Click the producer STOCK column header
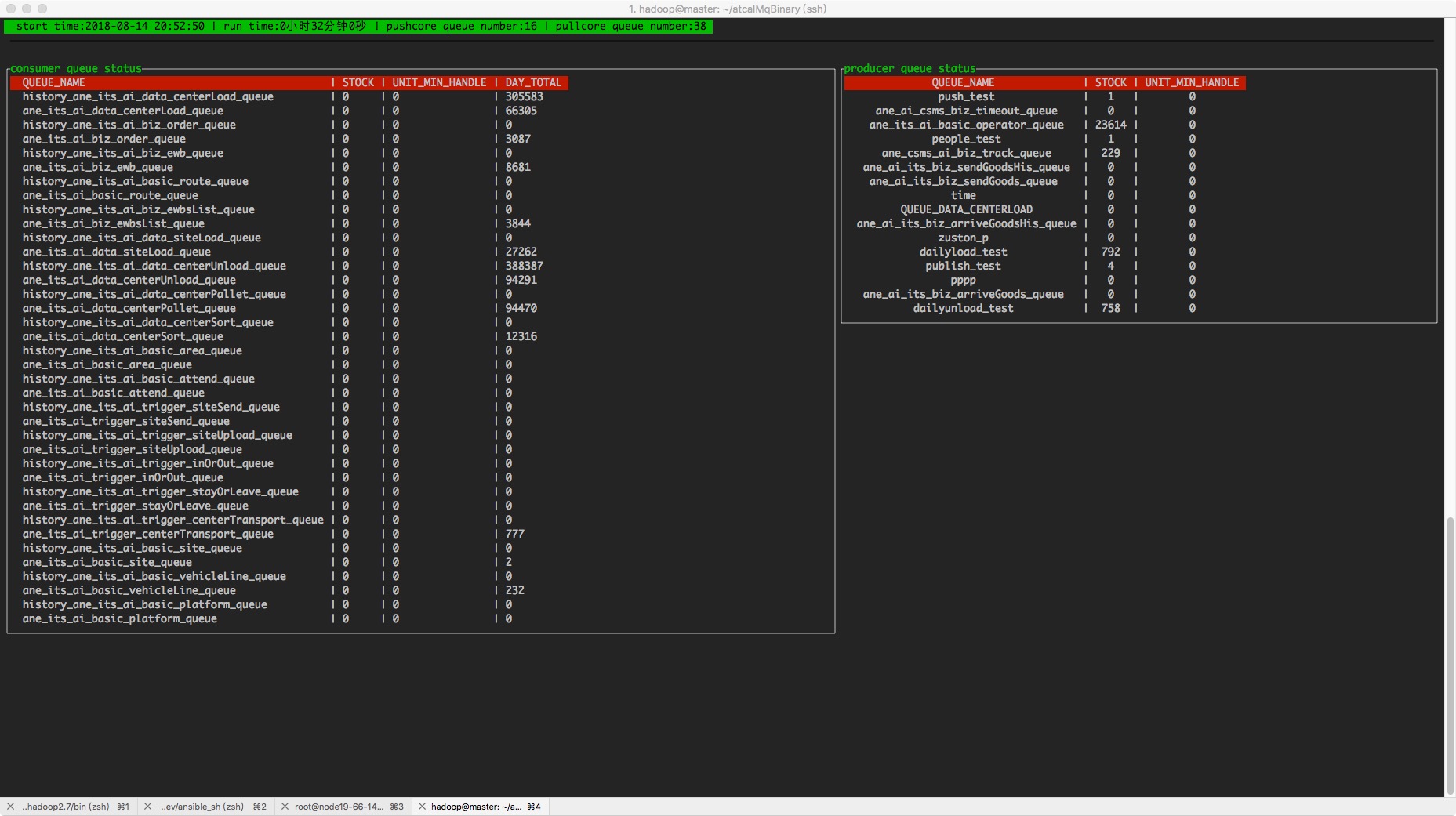This screenshot has width=1456, height=816. [x=1110, y=82]
